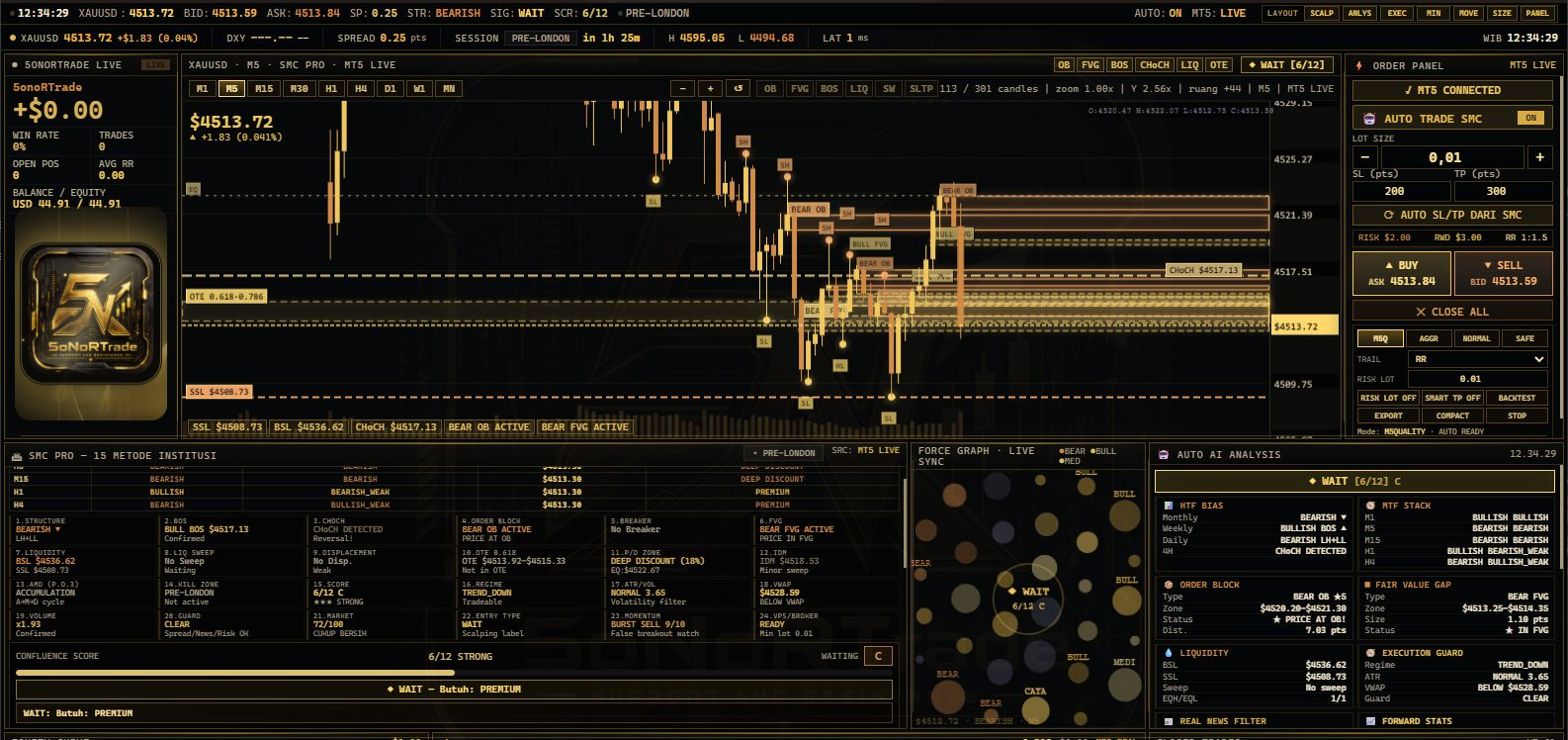Click the Order Block section icon
Screen dimensions: 1568x740
(1169, 585)
